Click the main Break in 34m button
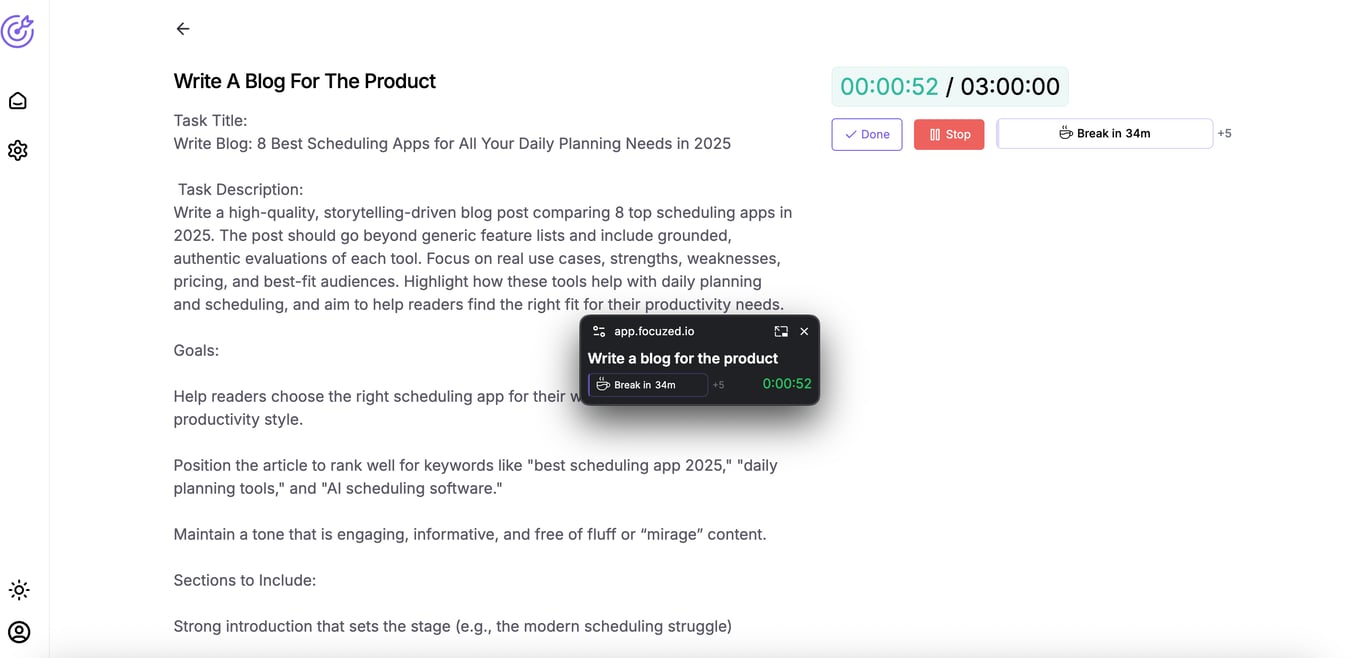 (x=1105, y=133)
